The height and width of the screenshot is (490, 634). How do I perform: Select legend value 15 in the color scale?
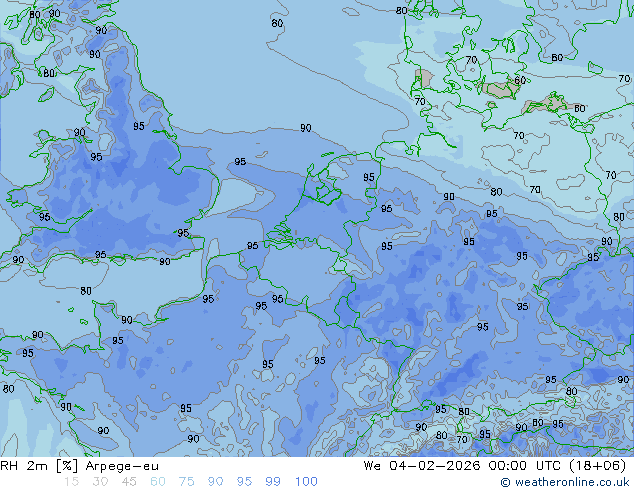pyautogui.click(x=71, y=482)
